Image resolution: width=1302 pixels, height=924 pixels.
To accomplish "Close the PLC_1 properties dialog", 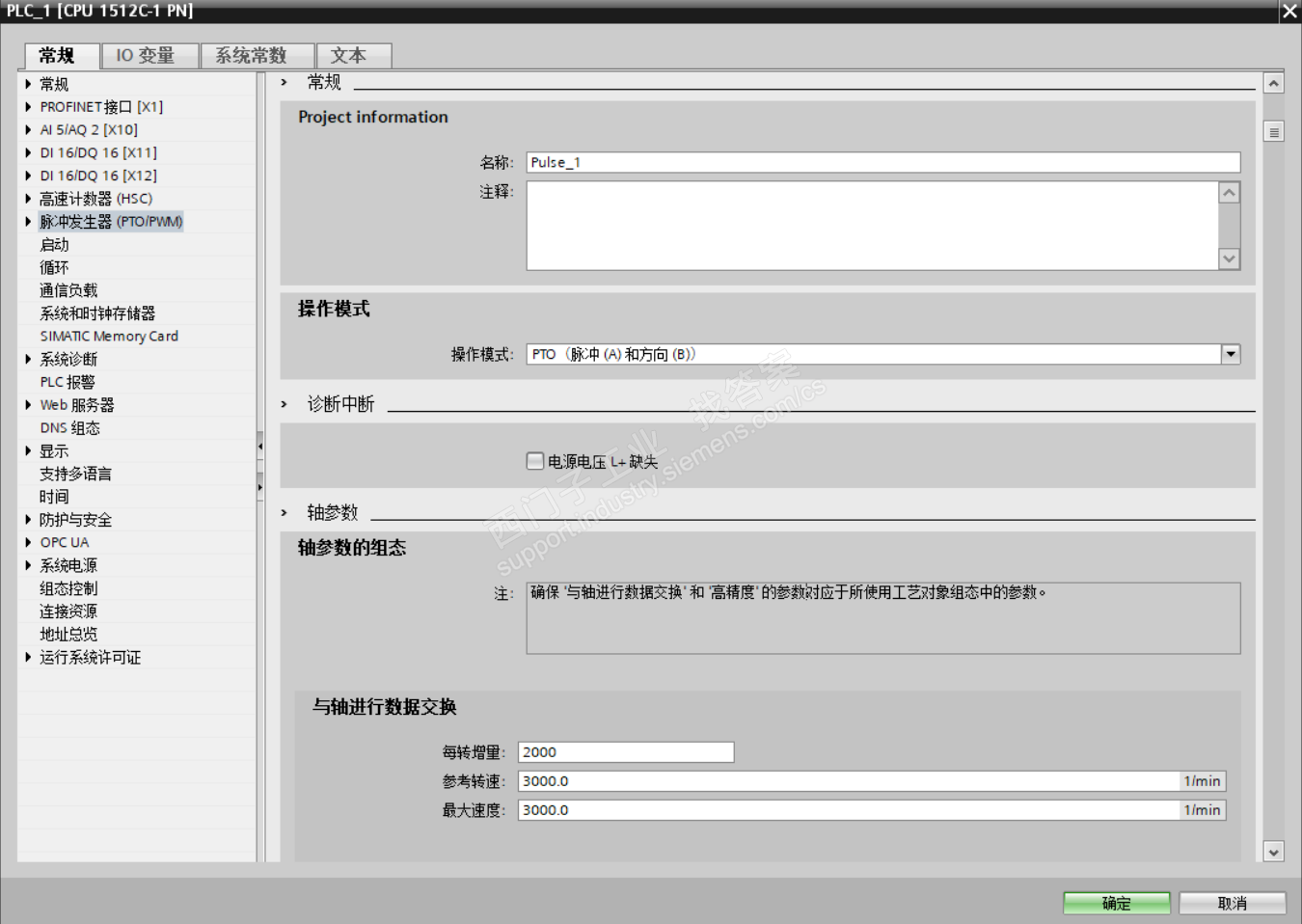I will pos(1289,12).
